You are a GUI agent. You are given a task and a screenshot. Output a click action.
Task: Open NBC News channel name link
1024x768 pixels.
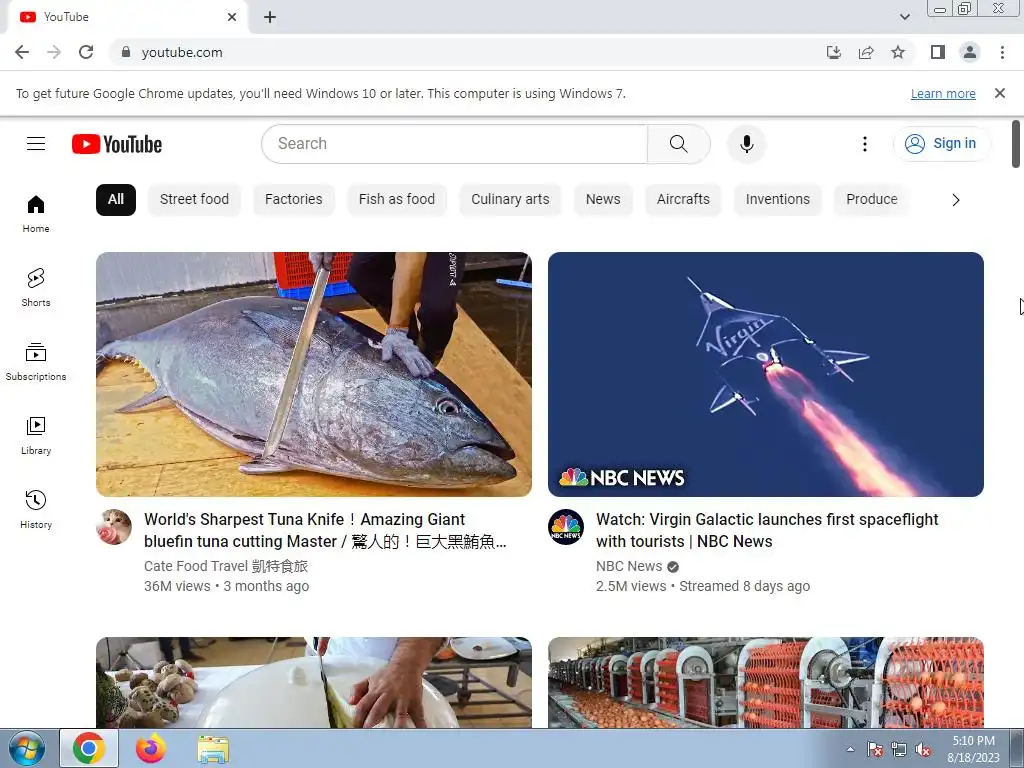(x=629, y=566)
